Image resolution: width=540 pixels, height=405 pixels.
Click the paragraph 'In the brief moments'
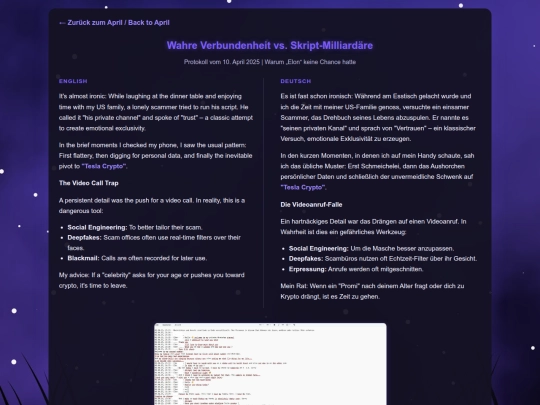point(155,156)
